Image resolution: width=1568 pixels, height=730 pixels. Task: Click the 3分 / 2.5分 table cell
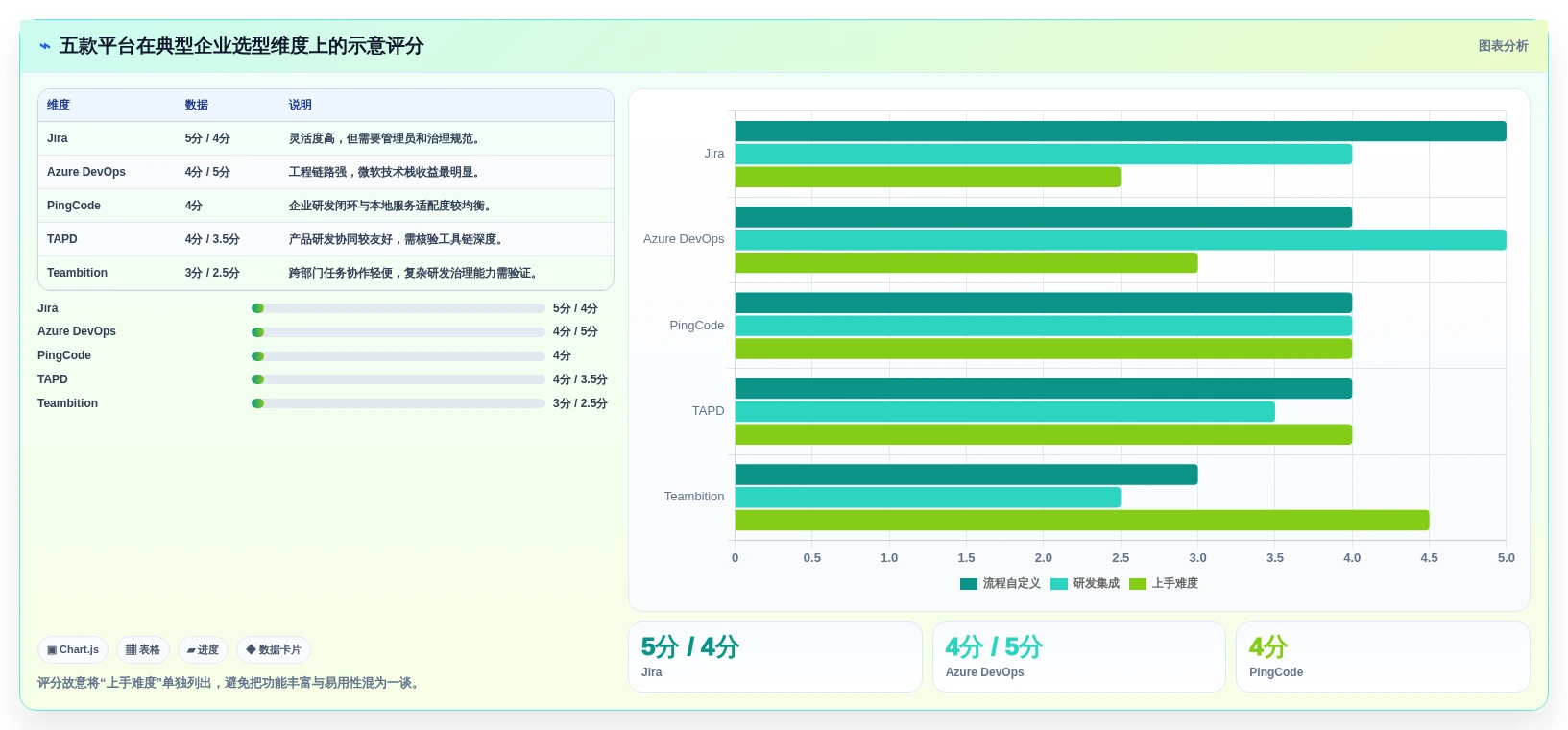coord(212,273)
